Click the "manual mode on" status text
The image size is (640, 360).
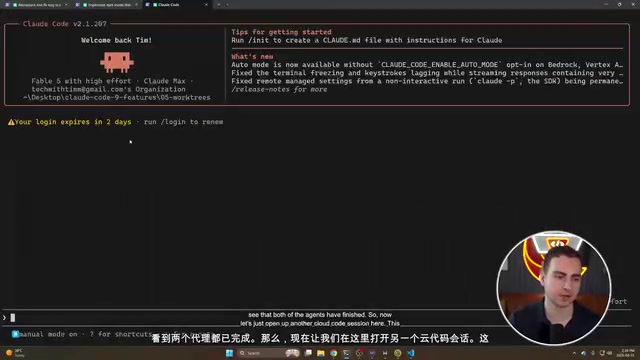coord(48,334)
